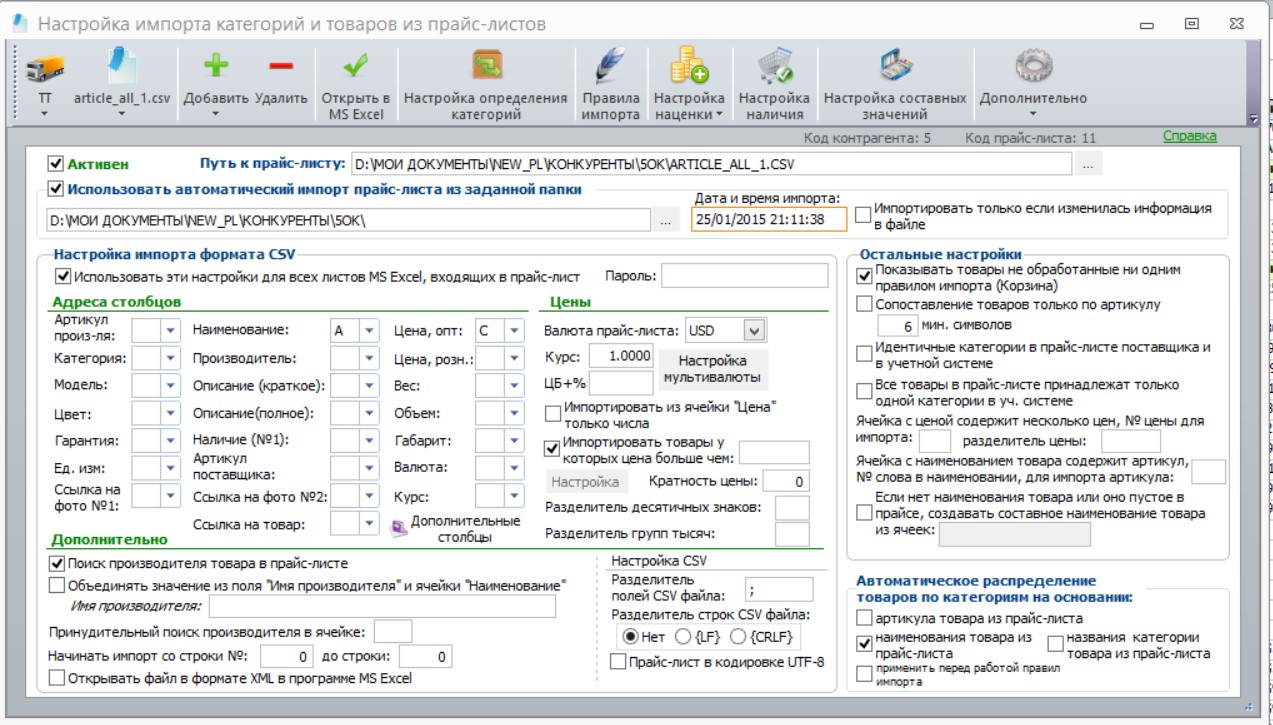Open import rules feather icon
The height and width of the screenshot is (725, 1273).
point(610,67)
